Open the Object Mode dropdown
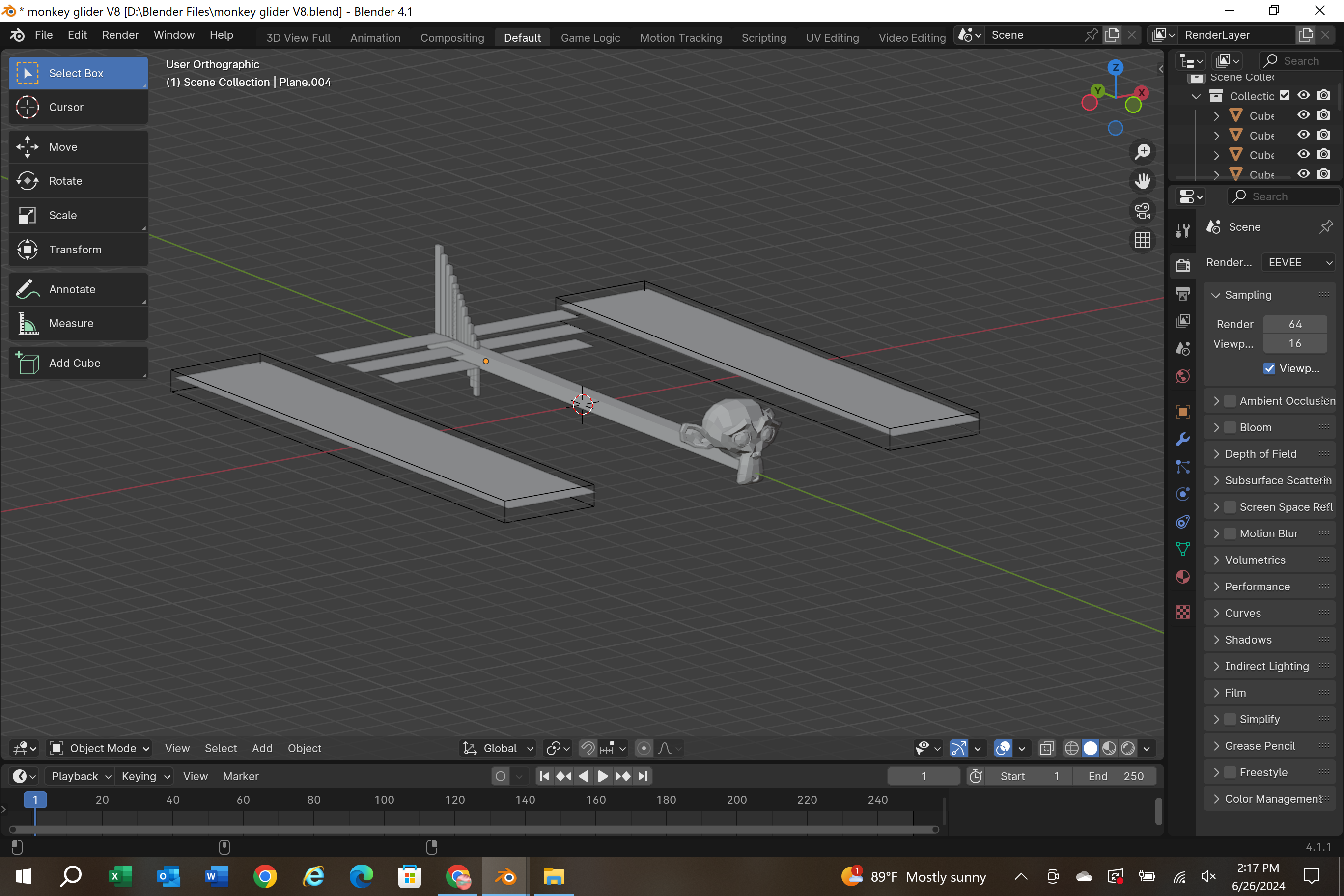The image size is (1344, 896). pos(99,748)
